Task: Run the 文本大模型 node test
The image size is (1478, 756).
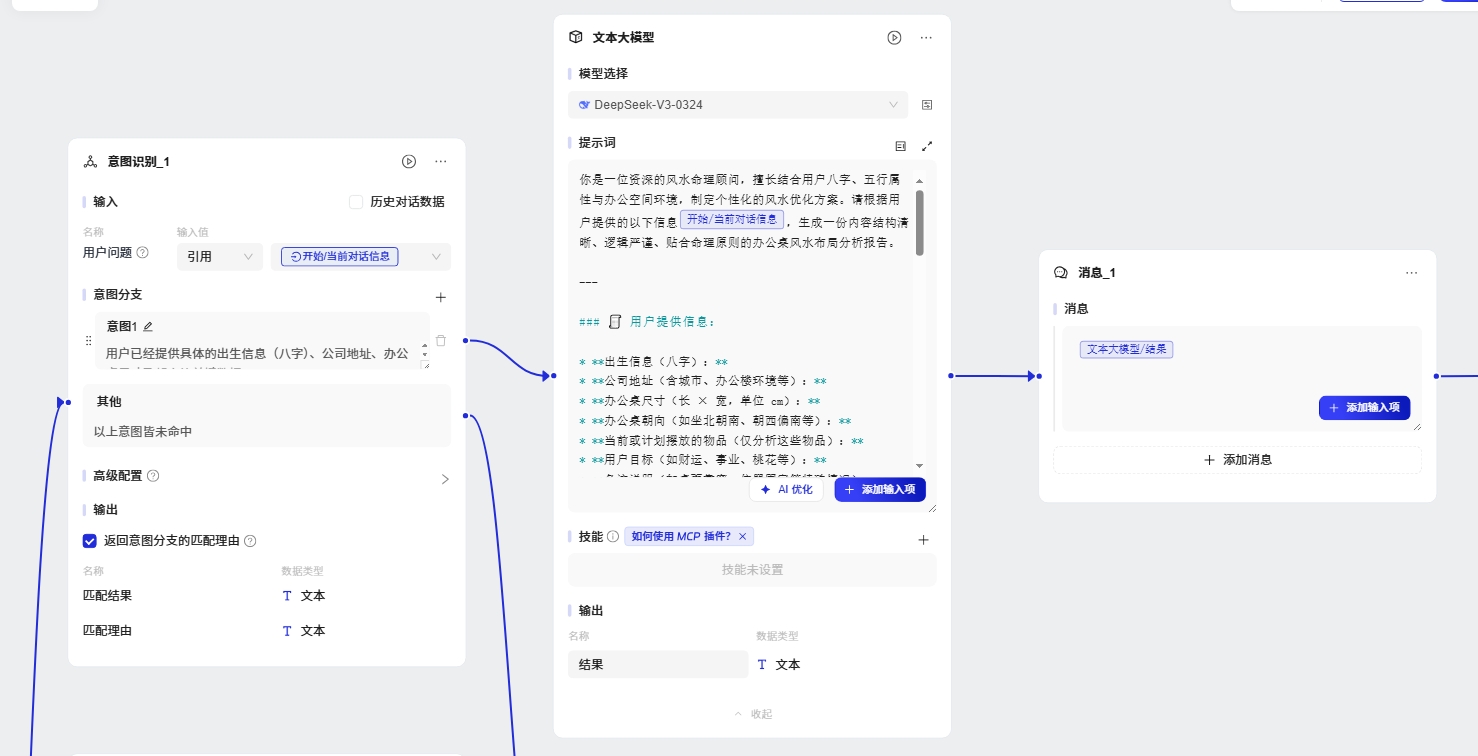Action: 893,37
